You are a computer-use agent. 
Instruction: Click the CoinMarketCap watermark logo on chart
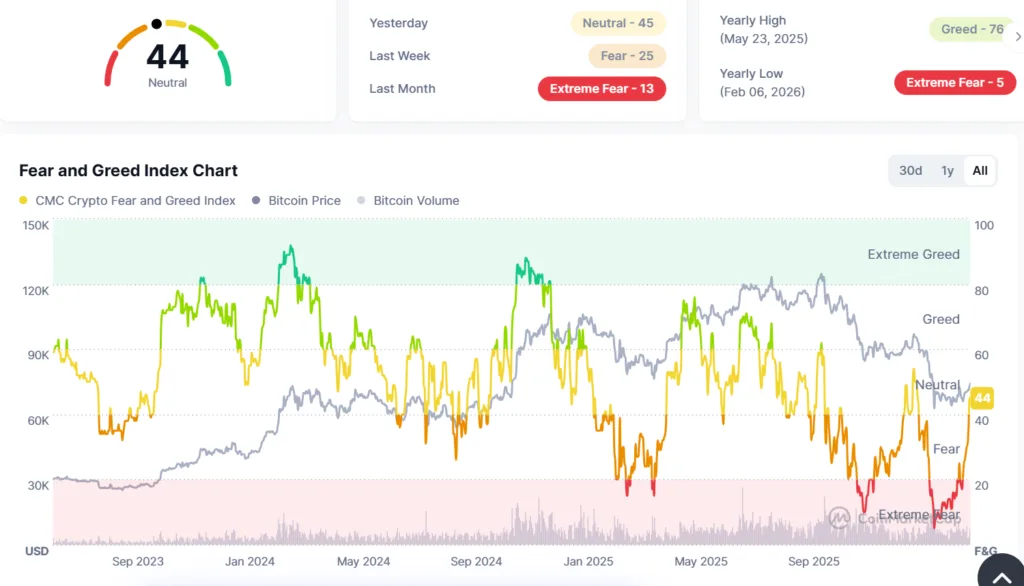838,517
